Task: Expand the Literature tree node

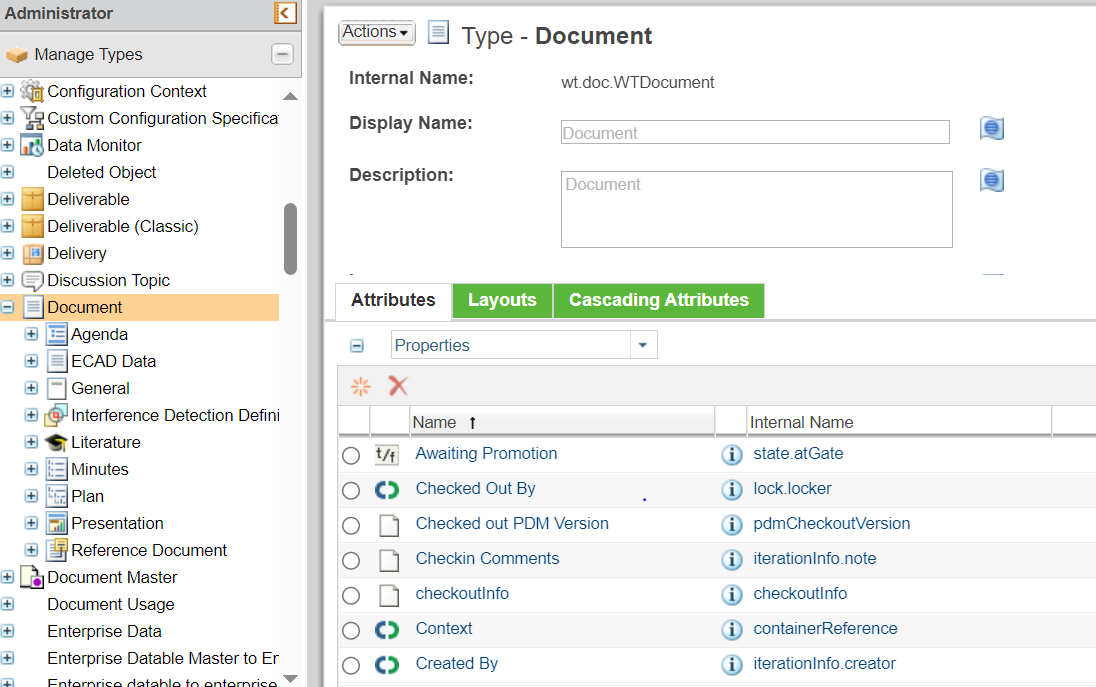Action: [x=31, y=442]
